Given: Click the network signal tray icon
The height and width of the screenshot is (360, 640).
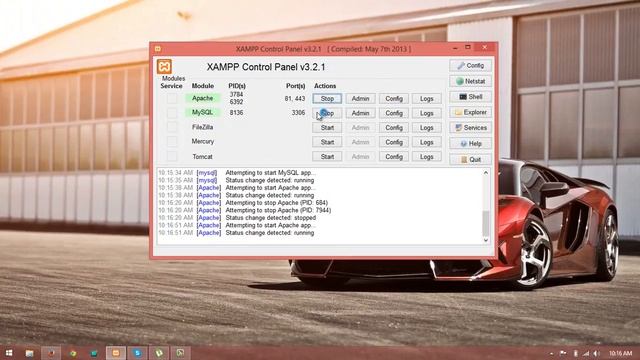Looking at the screenshot, I should tap(586, 353).
